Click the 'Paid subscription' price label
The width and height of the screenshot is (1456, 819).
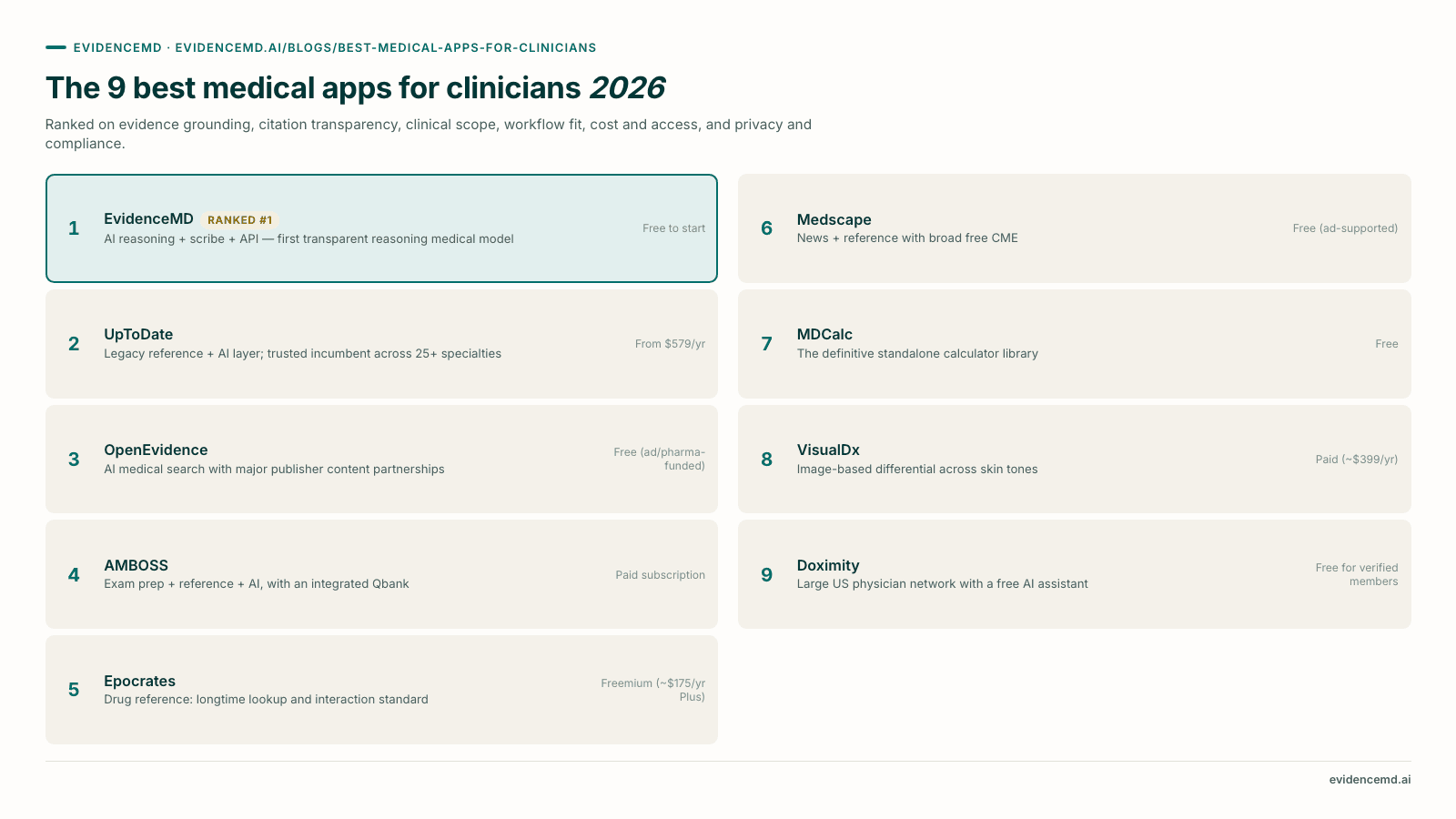(x=660, y=575)
